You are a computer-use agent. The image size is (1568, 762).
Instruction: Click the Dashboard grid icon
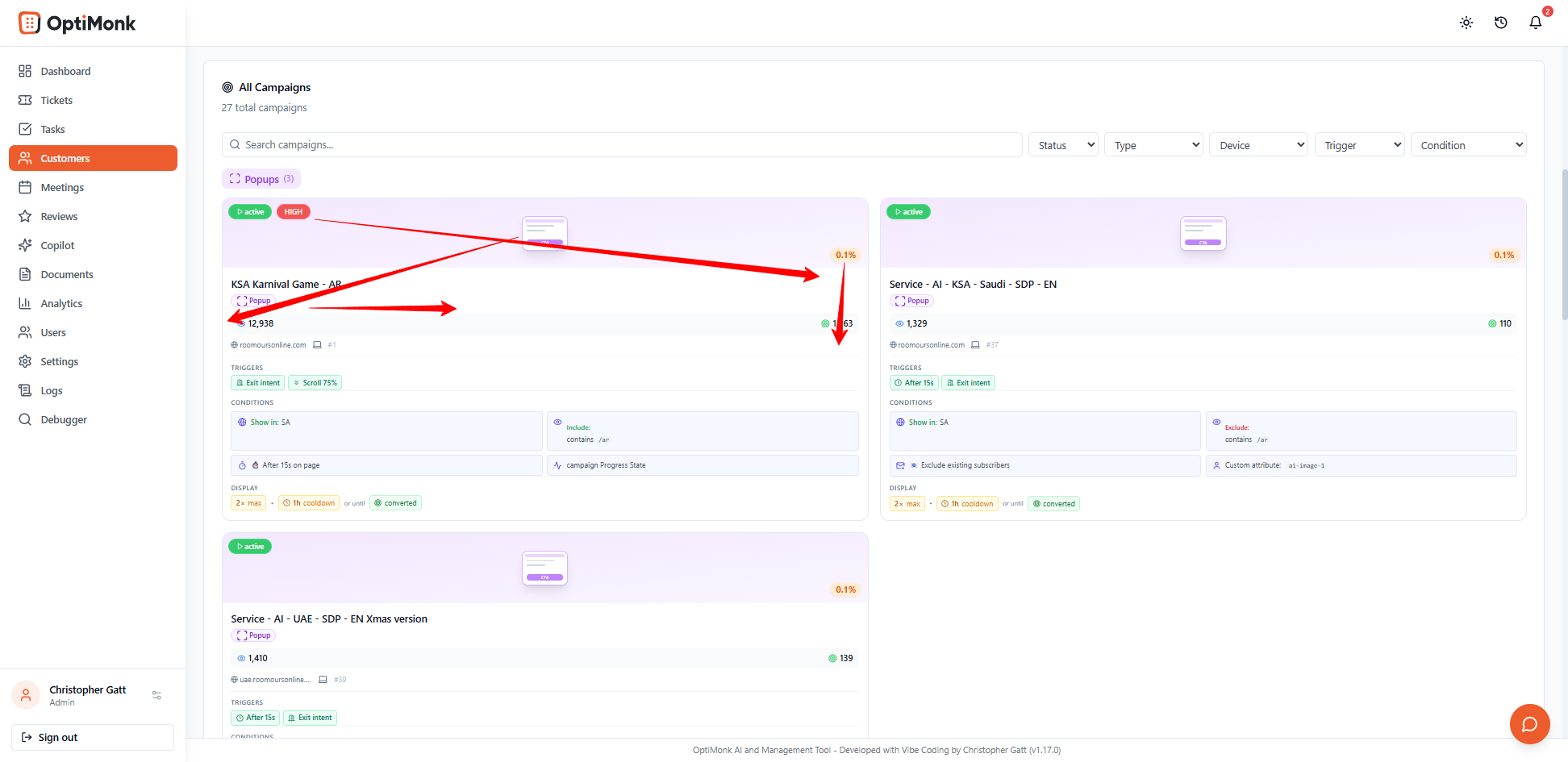[25, 71]
